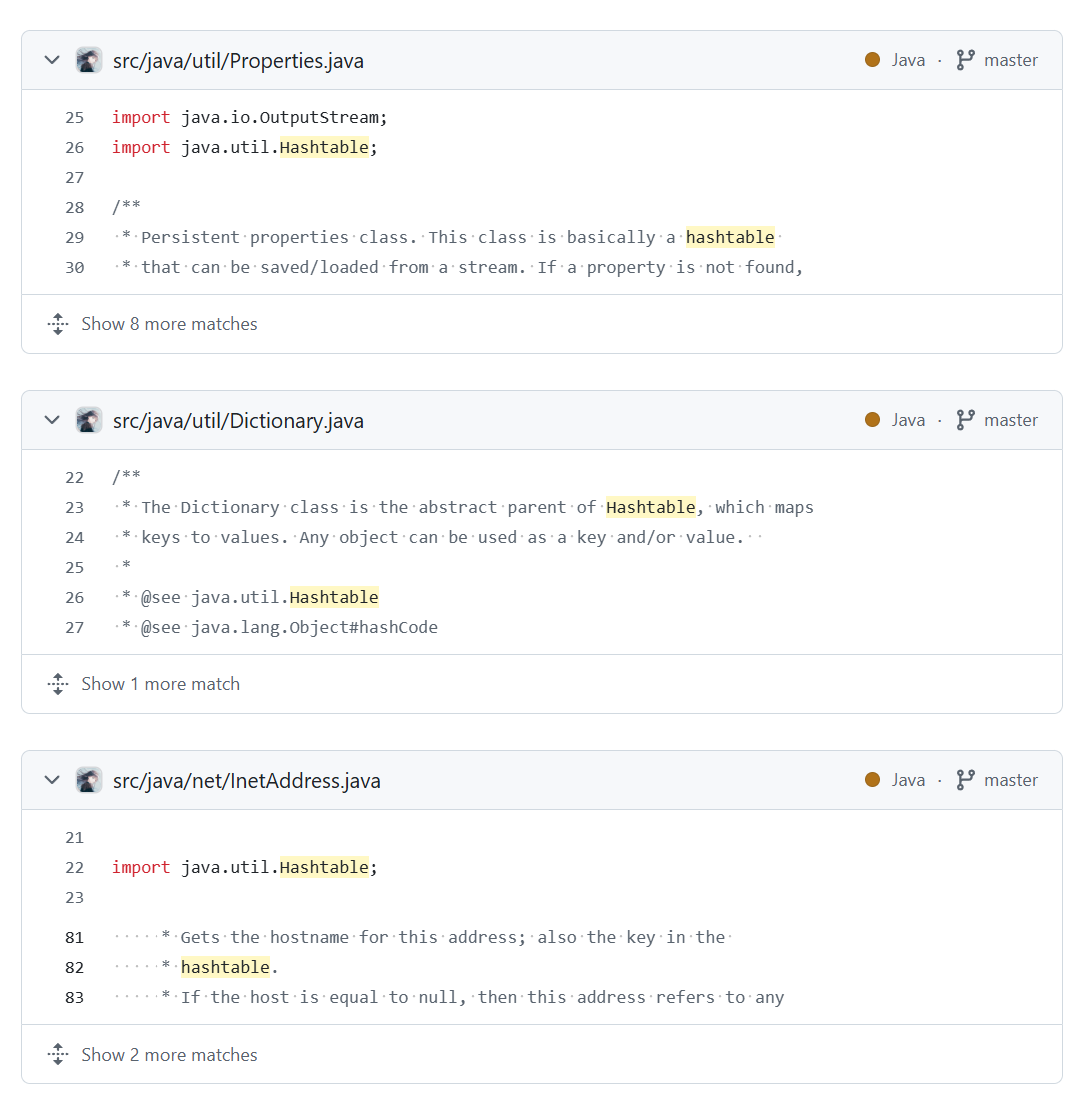The width and height of the screenshot is (1087, 1107).
Task: Click branch icon in InetAddress.java header
Action: tap(965, 780)
